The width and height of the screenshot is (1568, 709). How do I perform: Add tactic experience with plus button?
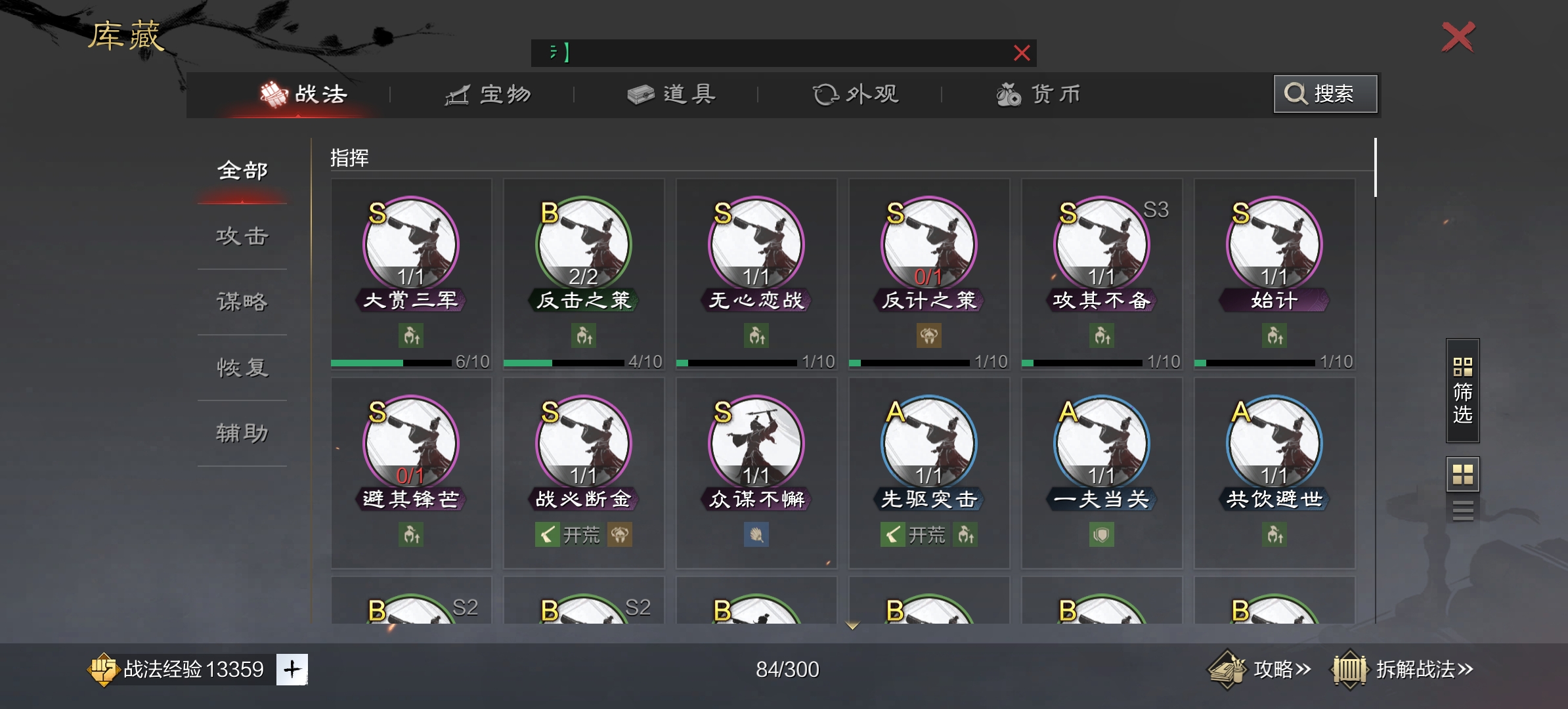click(292, 670)
